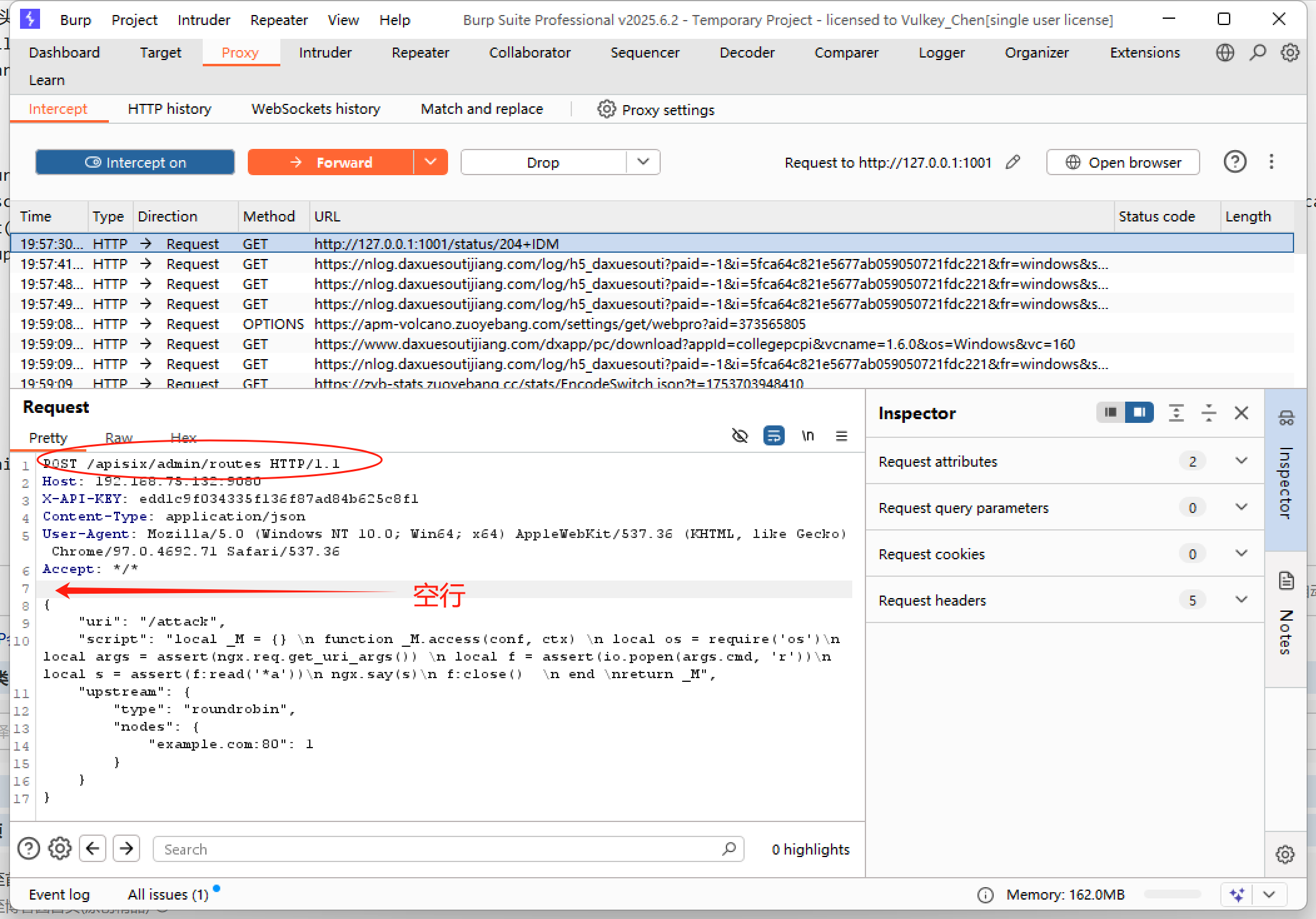
Task: Click the X-API-KEY header line
Action: (230, 499)
